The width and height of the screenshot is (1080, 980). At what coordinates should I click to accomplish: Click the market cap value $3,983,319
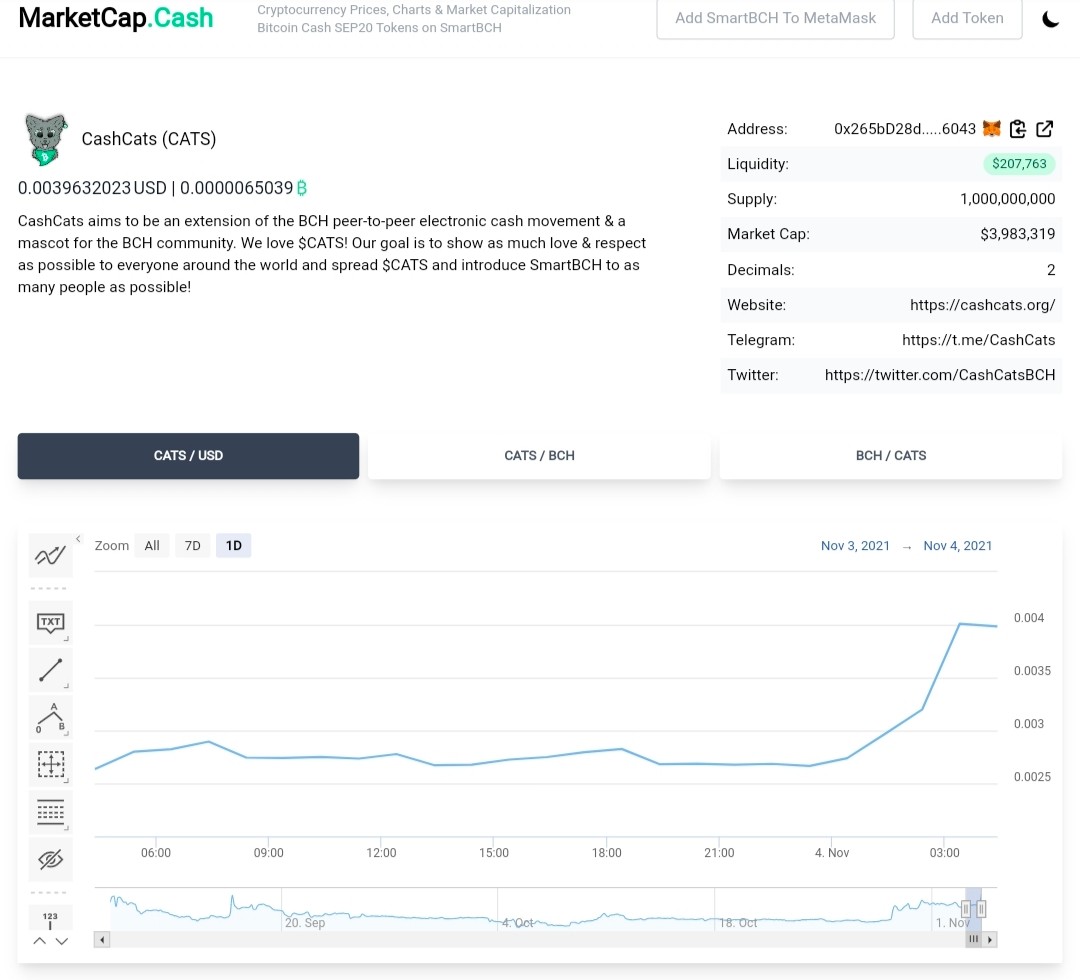pos(1017,234)
